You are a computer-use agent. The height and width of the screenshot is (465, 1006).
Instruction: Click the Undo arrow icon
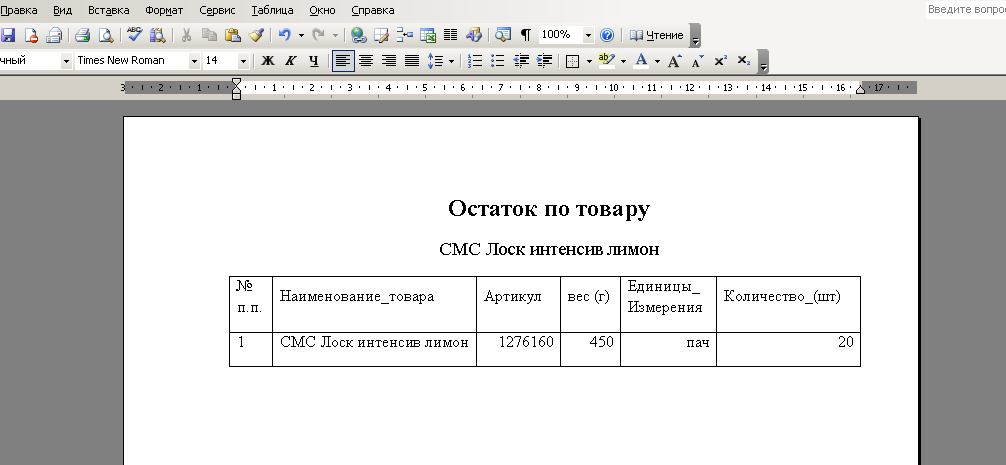tap(285, 35)
